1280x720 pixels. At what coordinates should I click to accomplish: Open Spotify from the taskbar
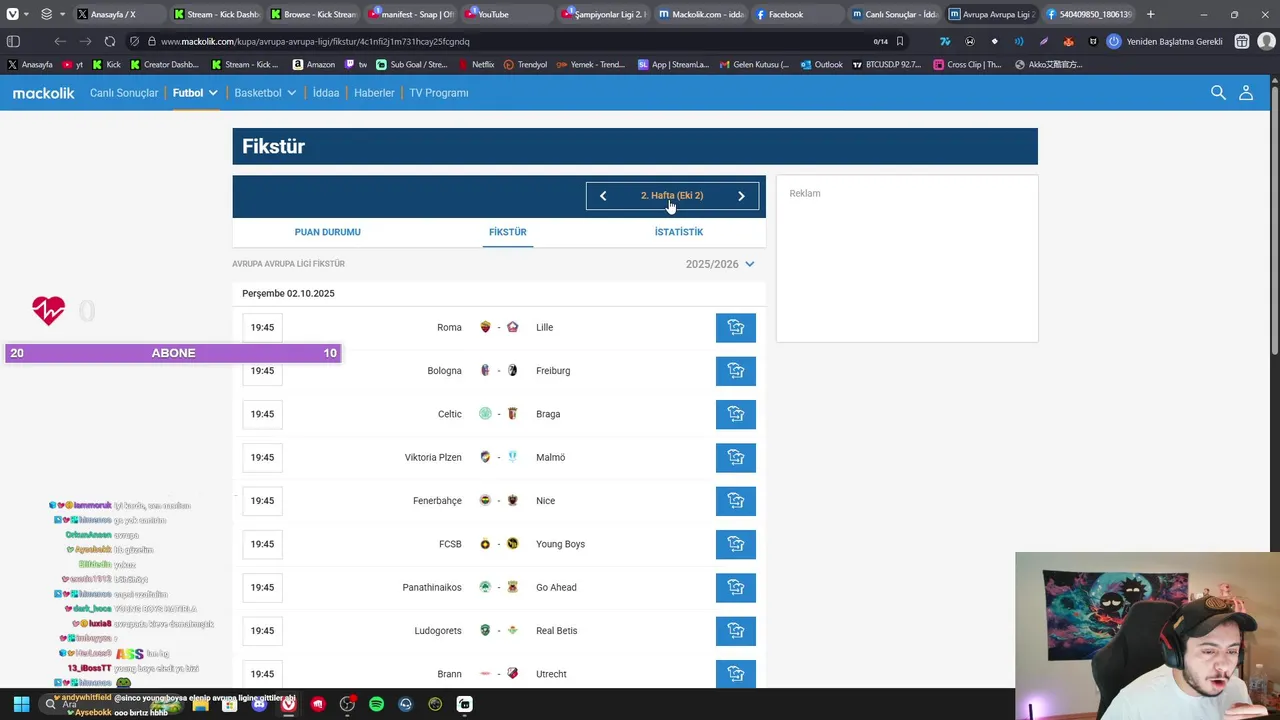pos(376,704)
